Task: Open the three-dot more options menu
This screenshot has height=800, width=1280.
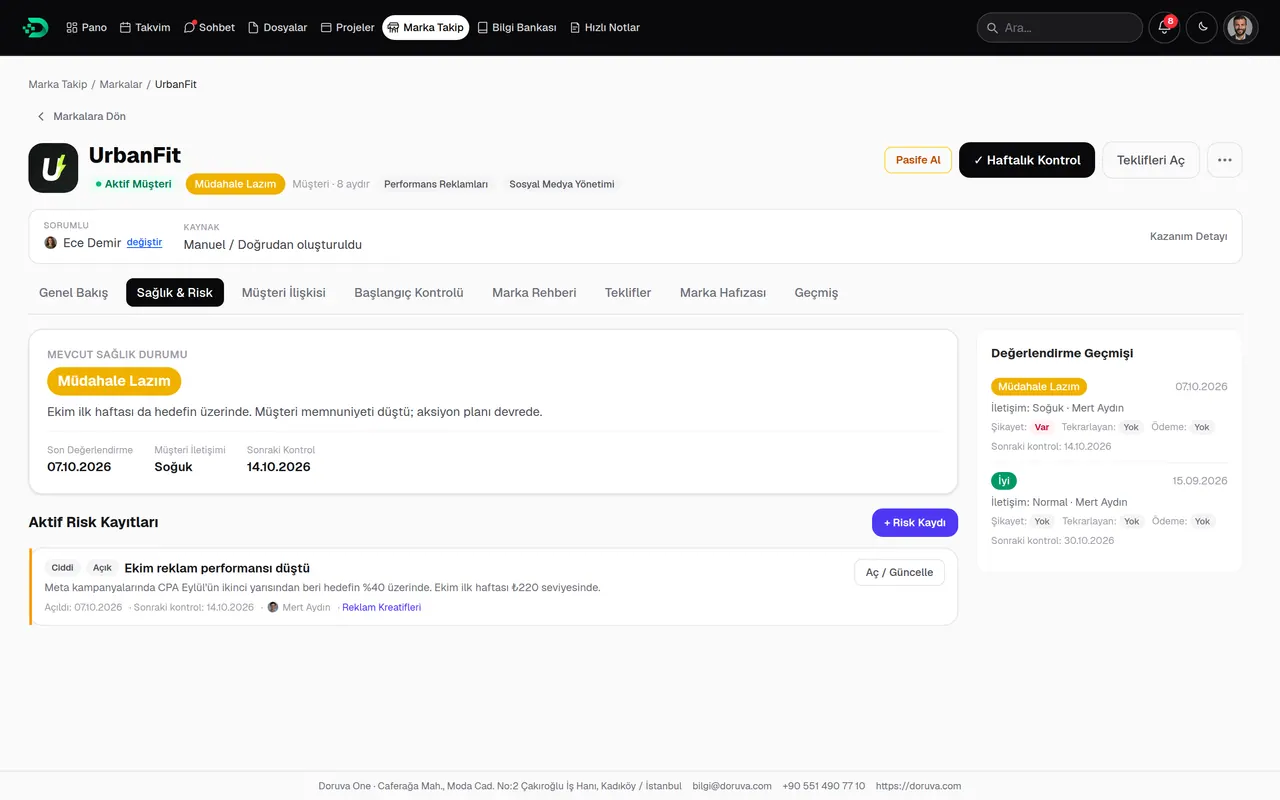Action: 1225,160
